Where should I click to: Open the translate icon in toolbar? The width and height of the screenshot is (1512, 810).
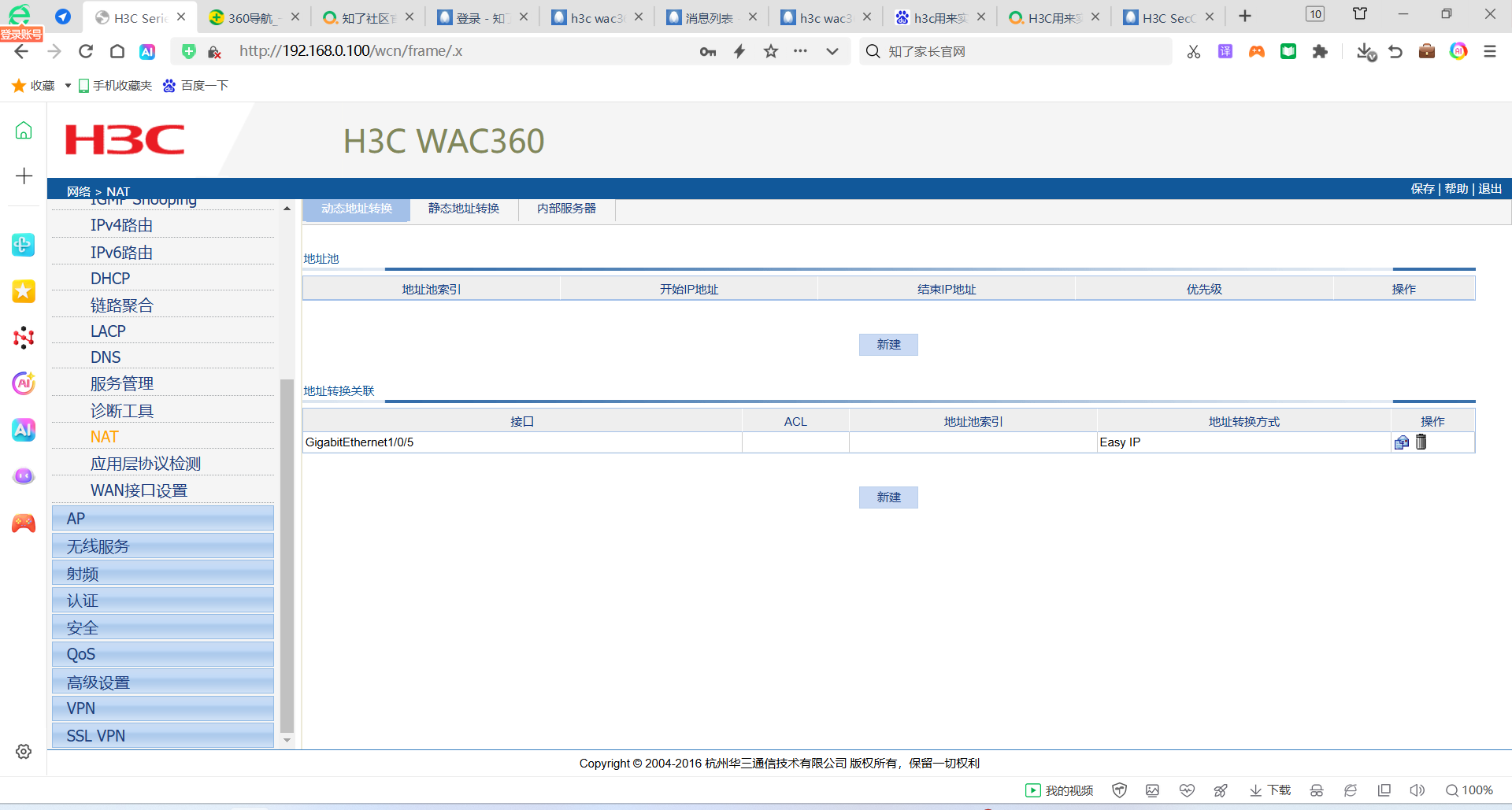pos(1225,51)
